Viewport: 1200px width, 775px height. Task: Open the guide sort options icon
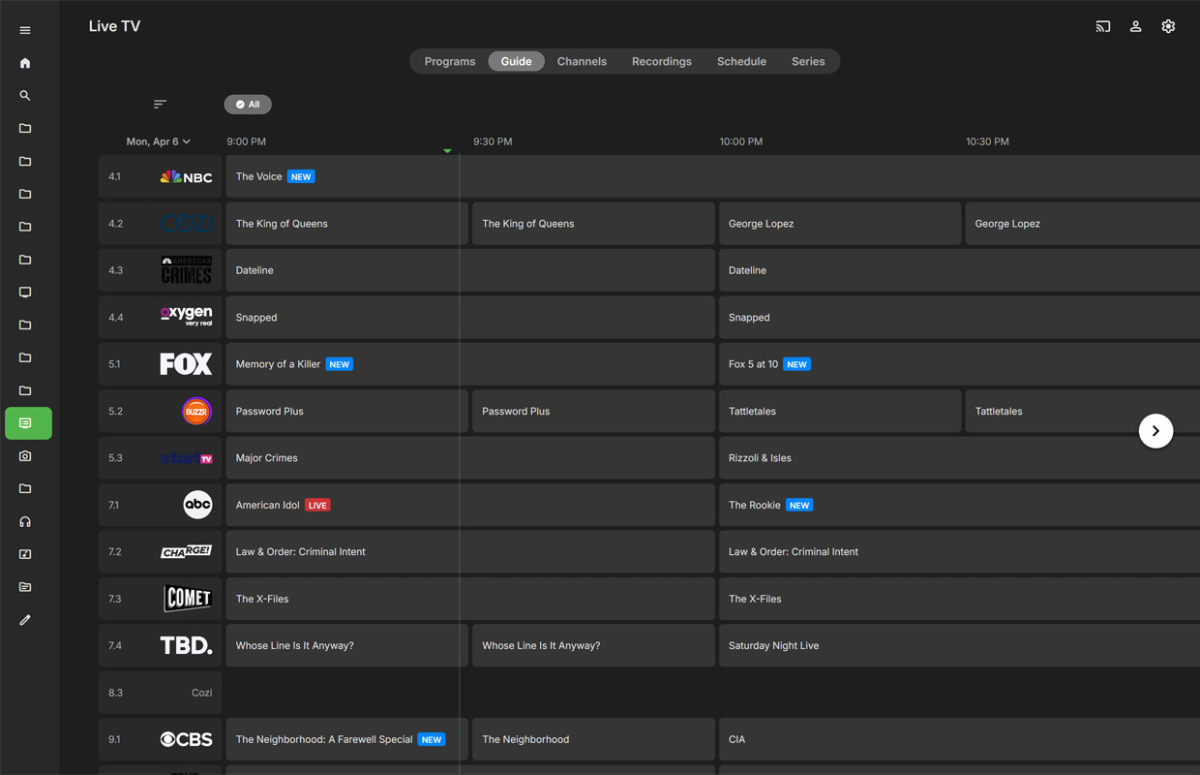(x=160, y=104)
